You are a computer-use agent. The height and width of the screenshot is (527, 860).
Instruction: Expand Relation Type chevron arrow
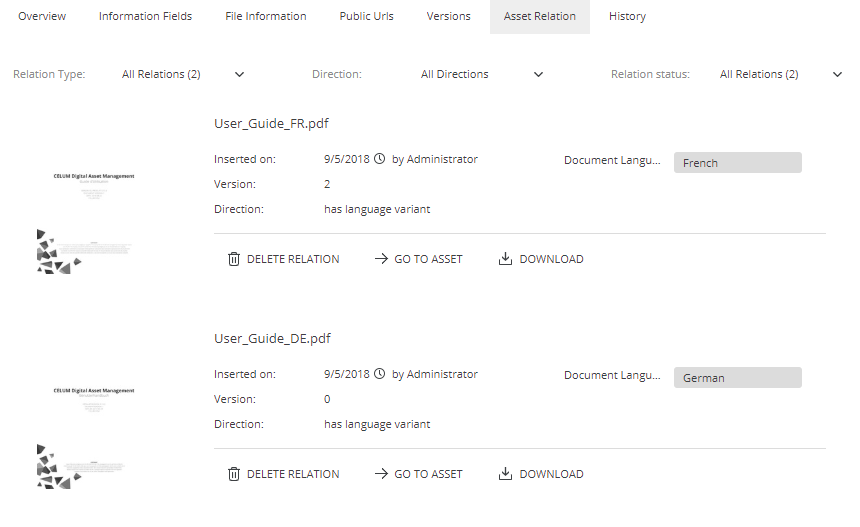click(x=240, y=75)
